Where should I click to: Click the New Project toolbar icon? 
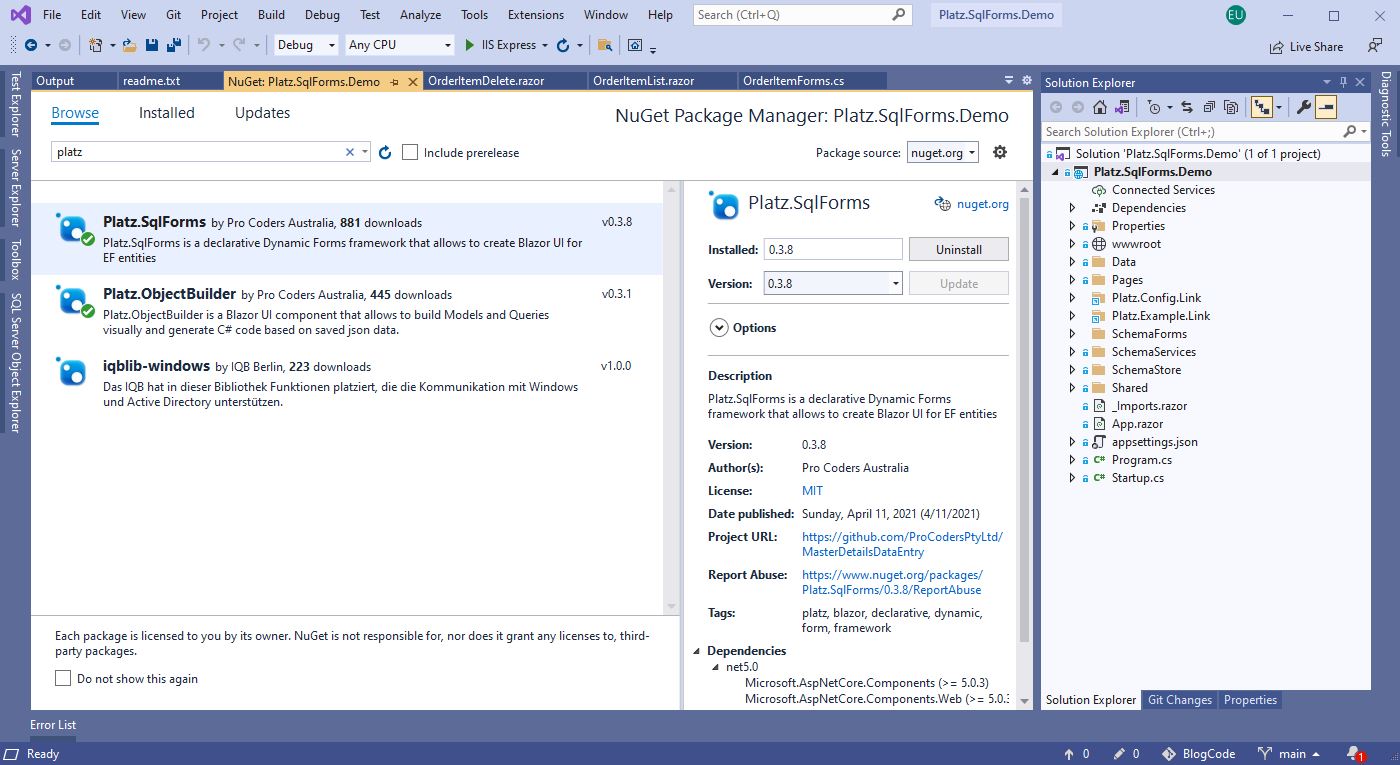click(x=95, y=45)
